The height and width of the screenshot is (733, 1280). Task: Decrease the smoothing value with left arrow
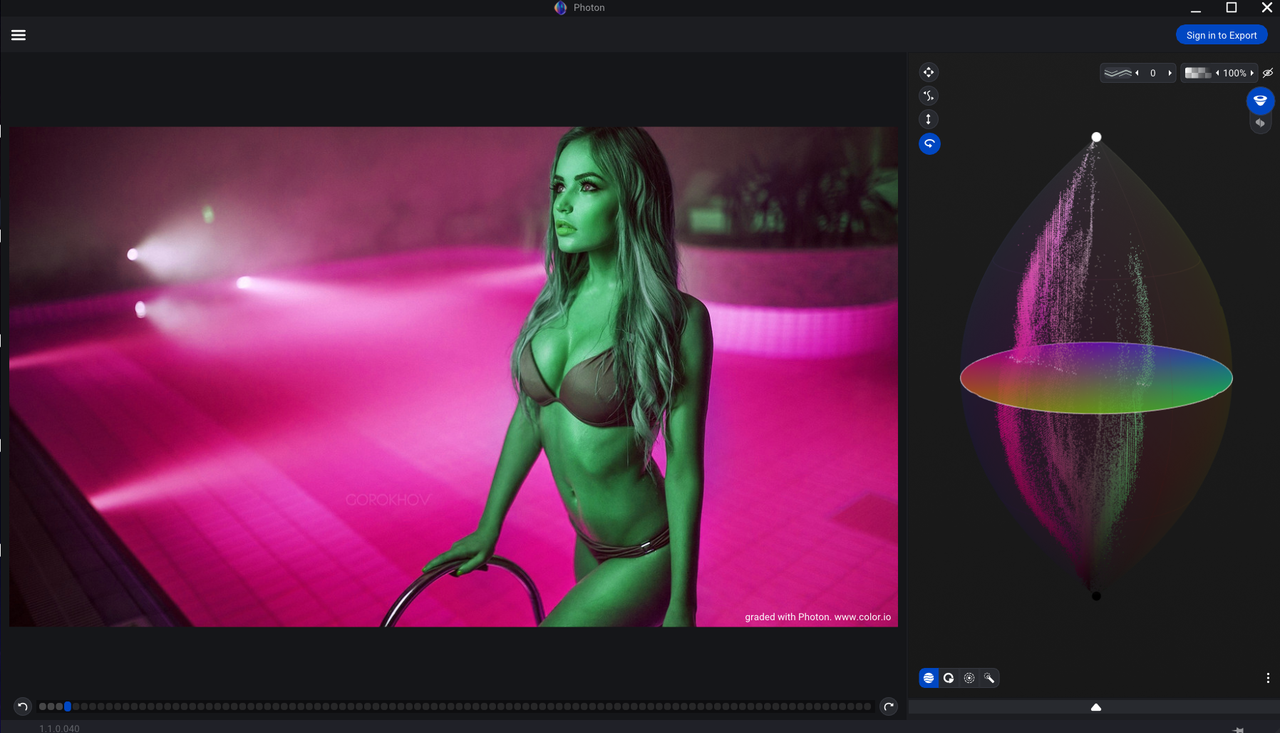1137,73
